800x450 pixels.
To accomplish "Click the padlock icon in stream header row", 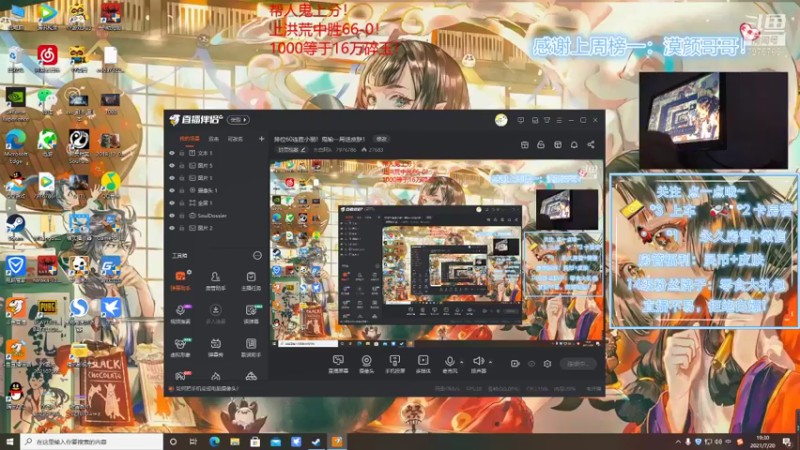I will [x=541, y=145].
